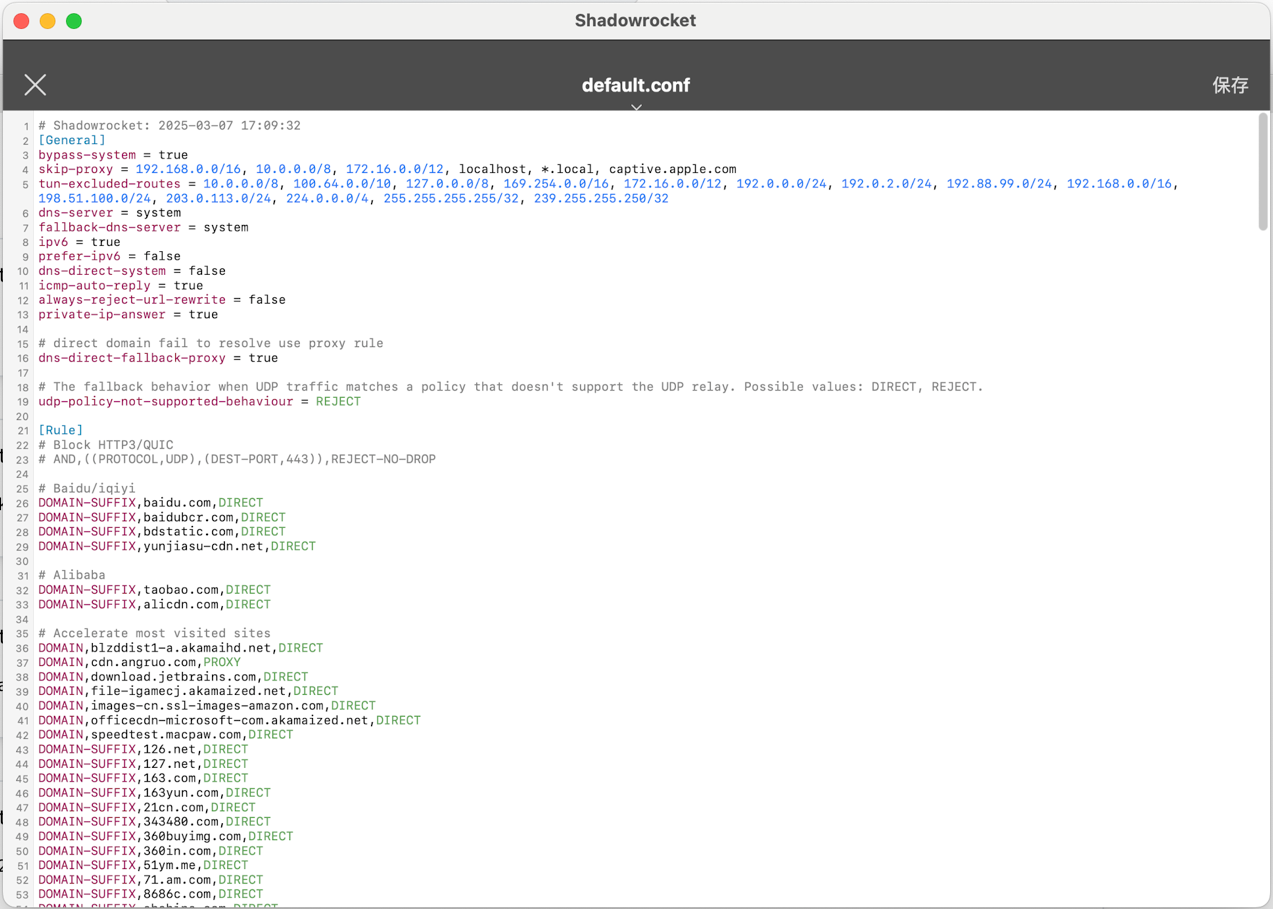This screenshot has height=909, width=1273.
Task: Click the dns-direct-fallback-proxy = true line
Action: pos(158,358)
